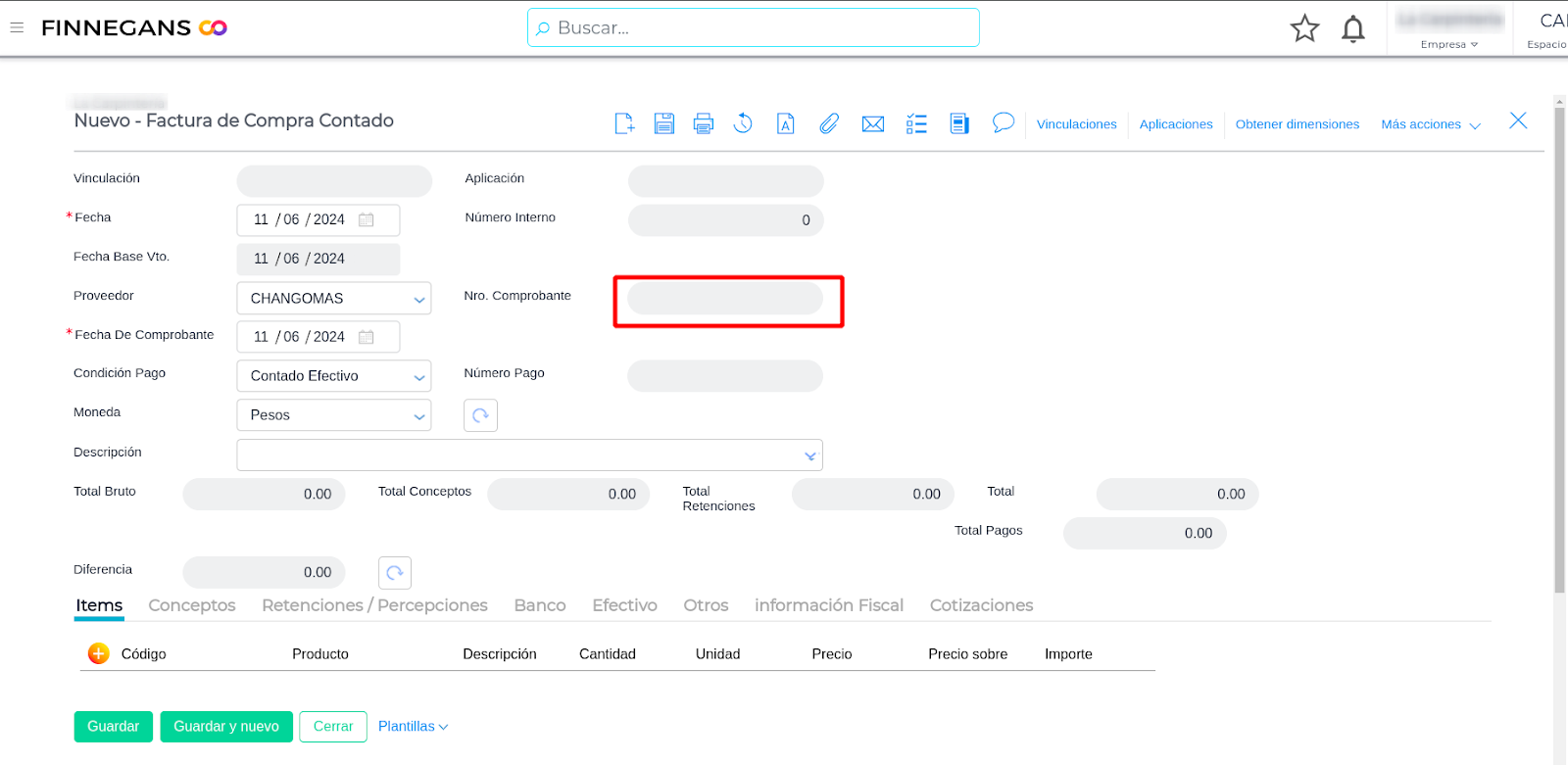Open the Moneda Pesos dropdown
The height and width of the screenshot is (765, 1568).
pos(418,415)
